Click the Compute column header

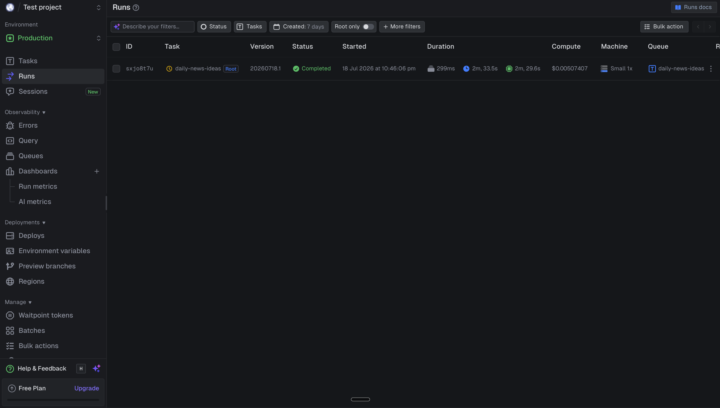pos(566,46)
